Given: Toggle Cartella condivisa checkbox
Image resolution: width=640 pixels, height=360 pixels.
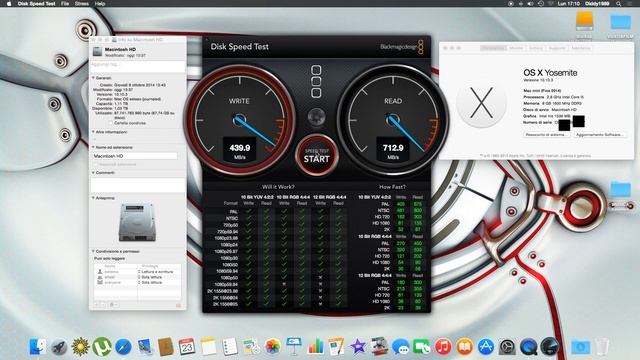Looking at the screenshot, I should coord(111,123).
